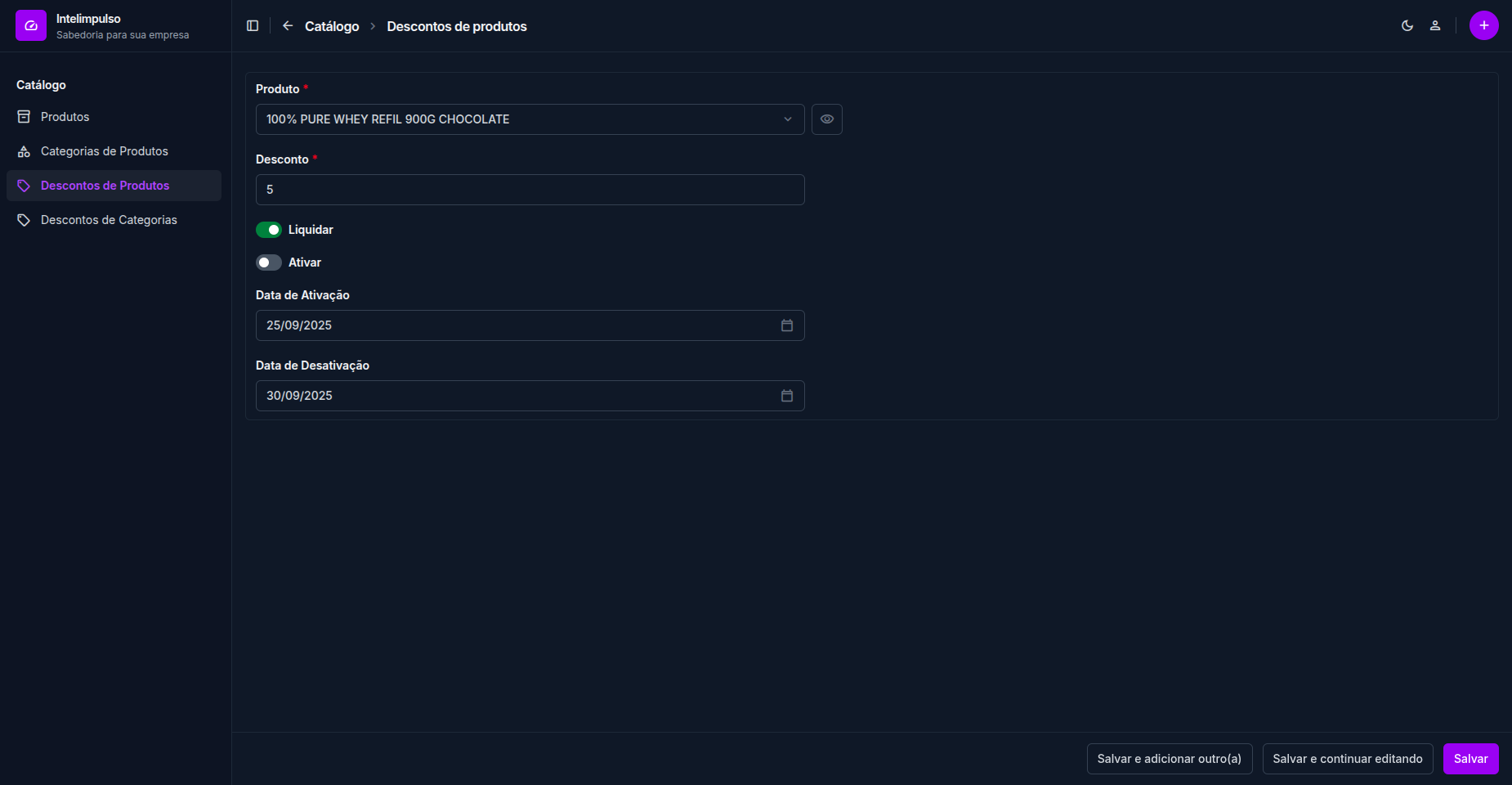
Task: Collapse the sidebar panel icon
Action: [253, 26]
